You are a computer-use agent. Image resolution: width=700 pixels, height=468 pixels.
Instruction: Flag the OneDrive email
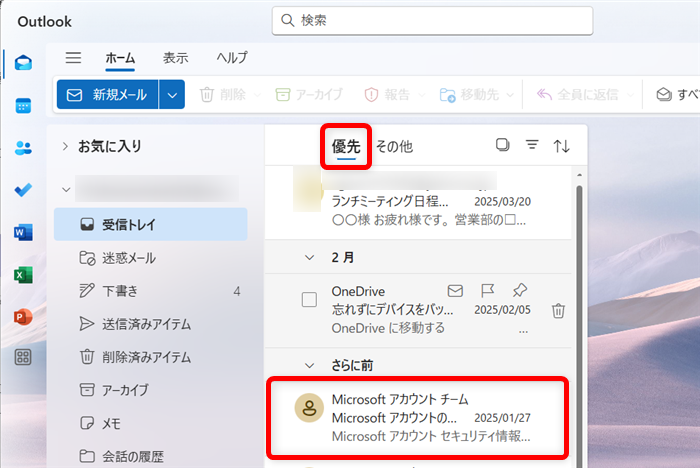(x=488, y=291)
